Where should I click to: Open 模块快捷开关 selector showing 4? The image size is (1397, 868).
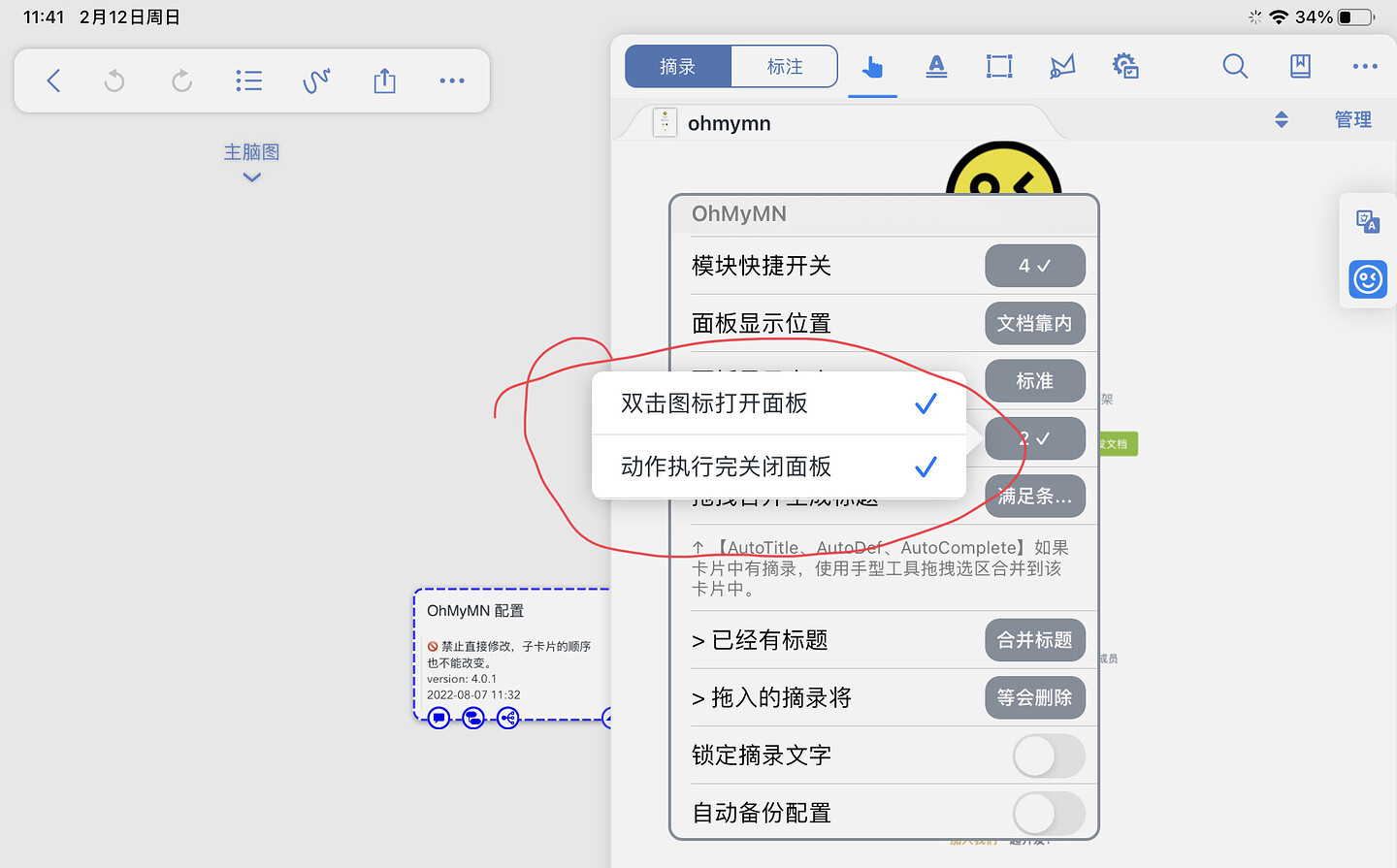[x=1035, y=266]
